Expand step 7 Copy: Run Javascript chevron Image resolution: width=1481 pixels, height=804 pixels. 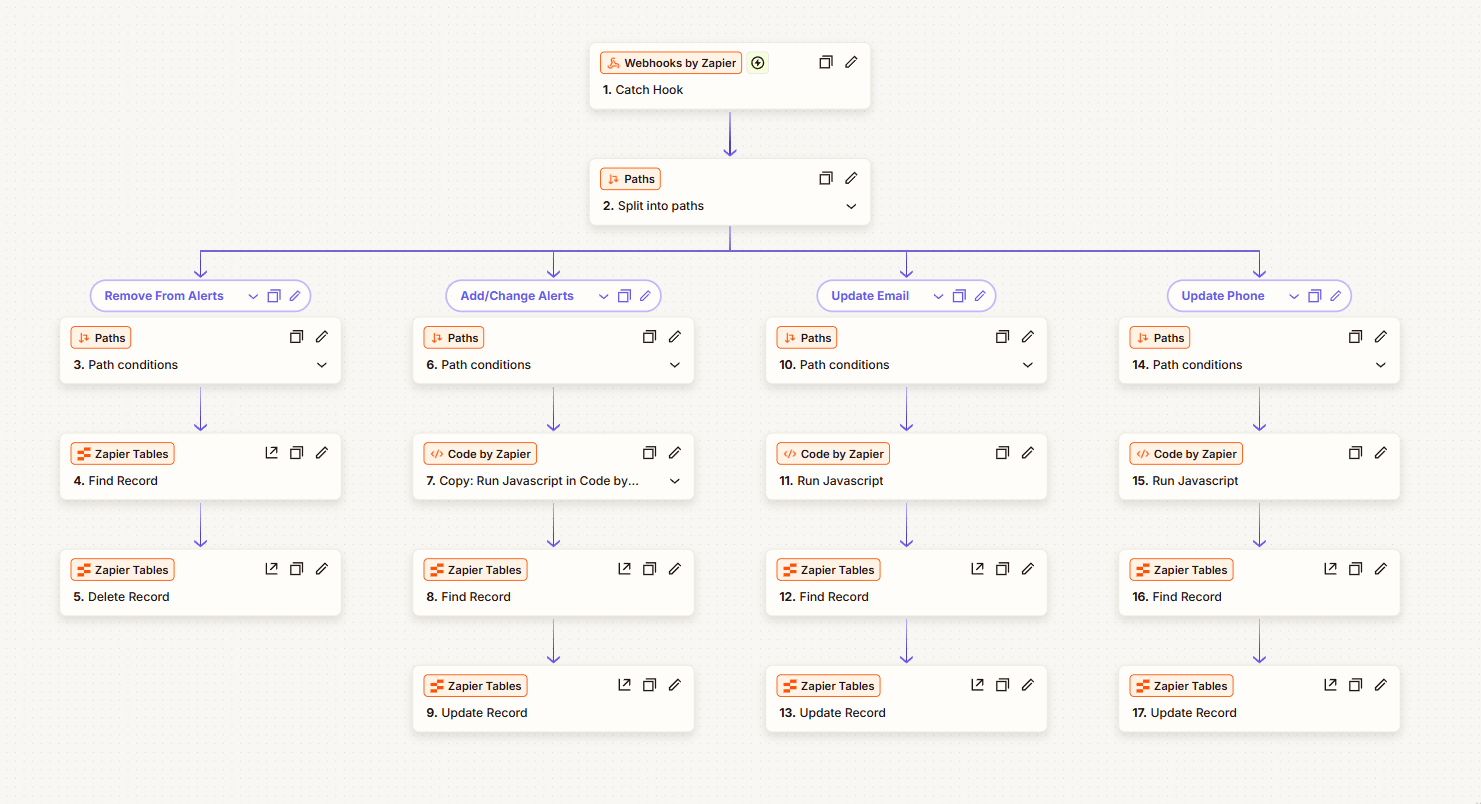pos(675,481)
